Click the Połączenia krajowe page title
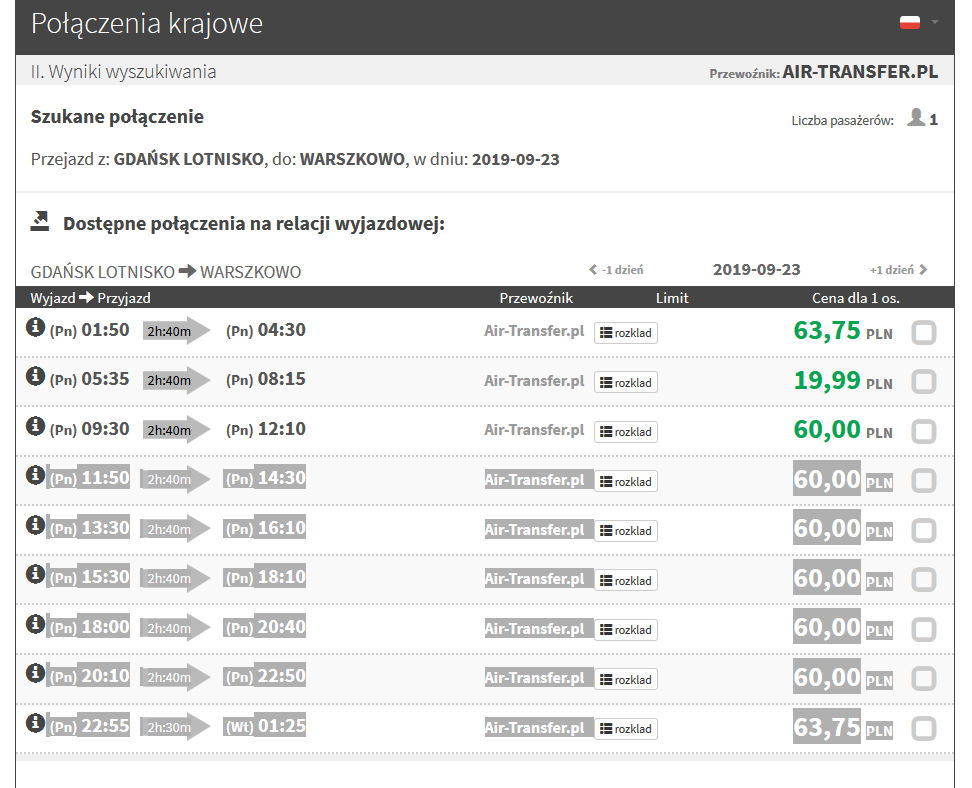 click(147, 24)
